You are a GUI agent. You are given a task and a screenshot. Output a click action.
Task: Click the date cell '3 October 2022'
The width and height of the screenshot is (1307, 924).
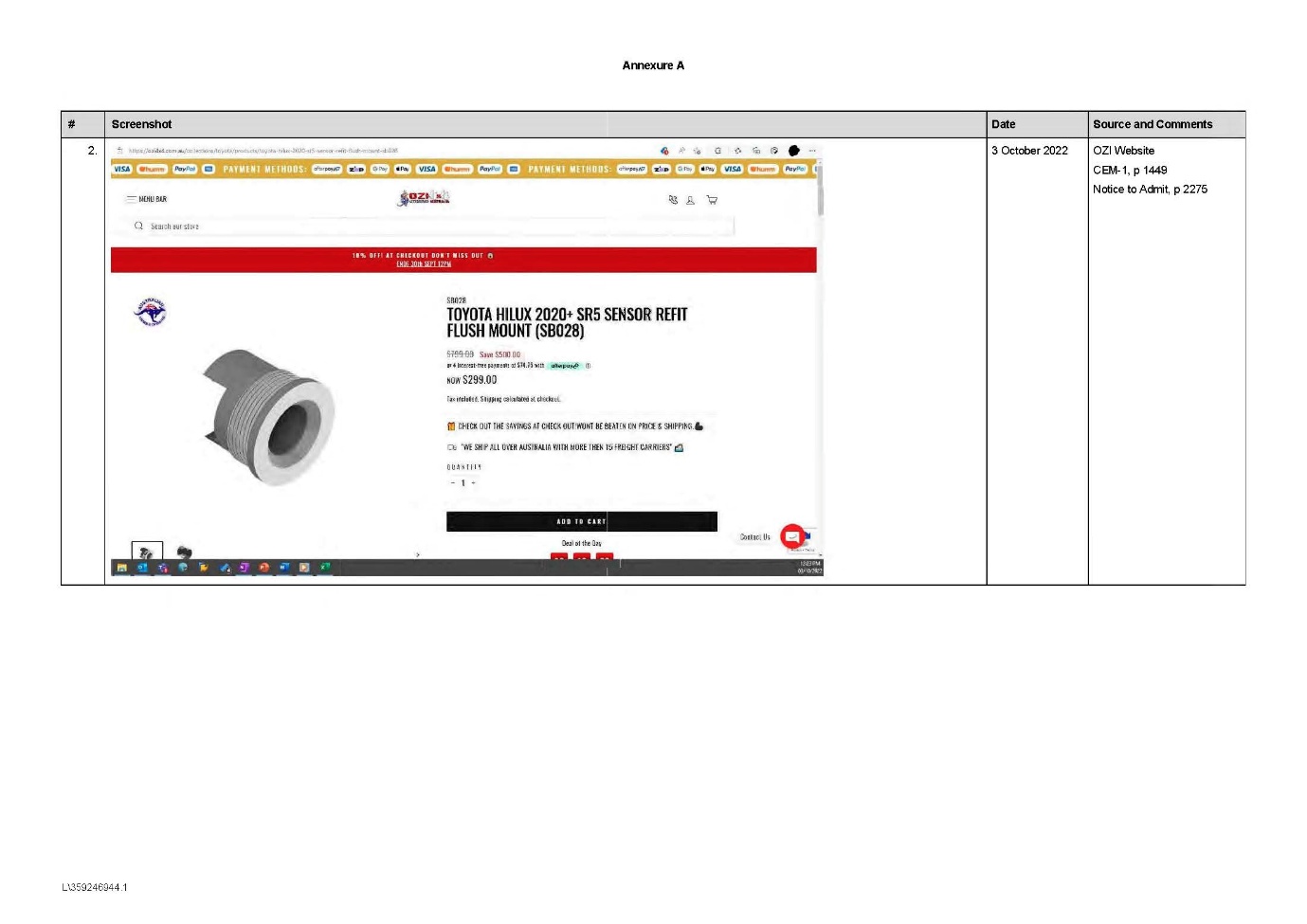[1029, 151]
